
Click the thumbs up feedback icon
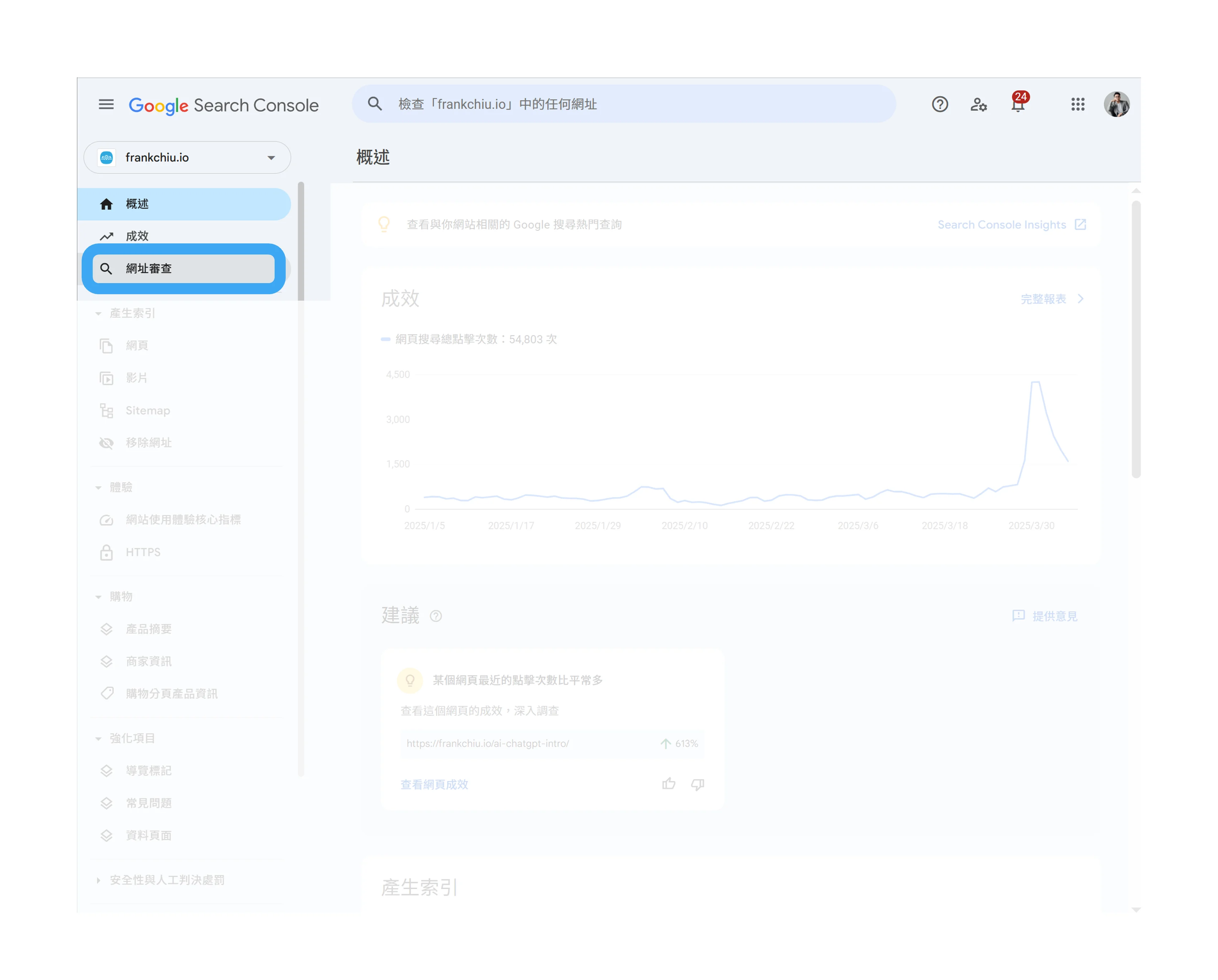[x=668, y=784]
